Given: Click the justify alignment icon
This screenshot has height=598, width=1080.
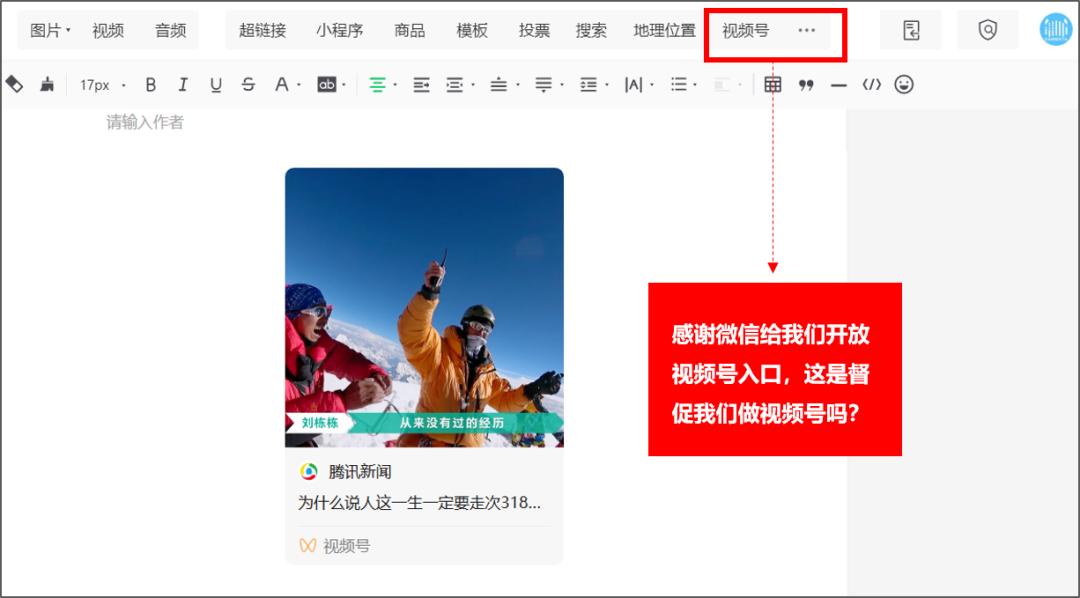Looking at the screenshot, I should click(422, 85).
